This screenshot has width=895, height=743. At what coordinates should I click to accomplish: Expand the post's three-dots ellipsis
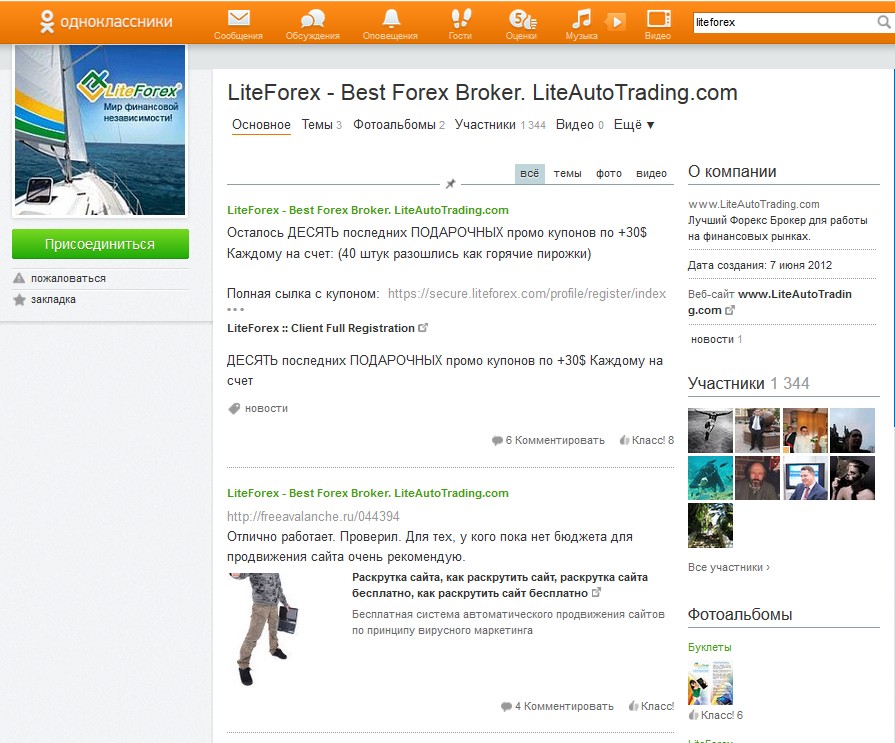coord(235,309)
